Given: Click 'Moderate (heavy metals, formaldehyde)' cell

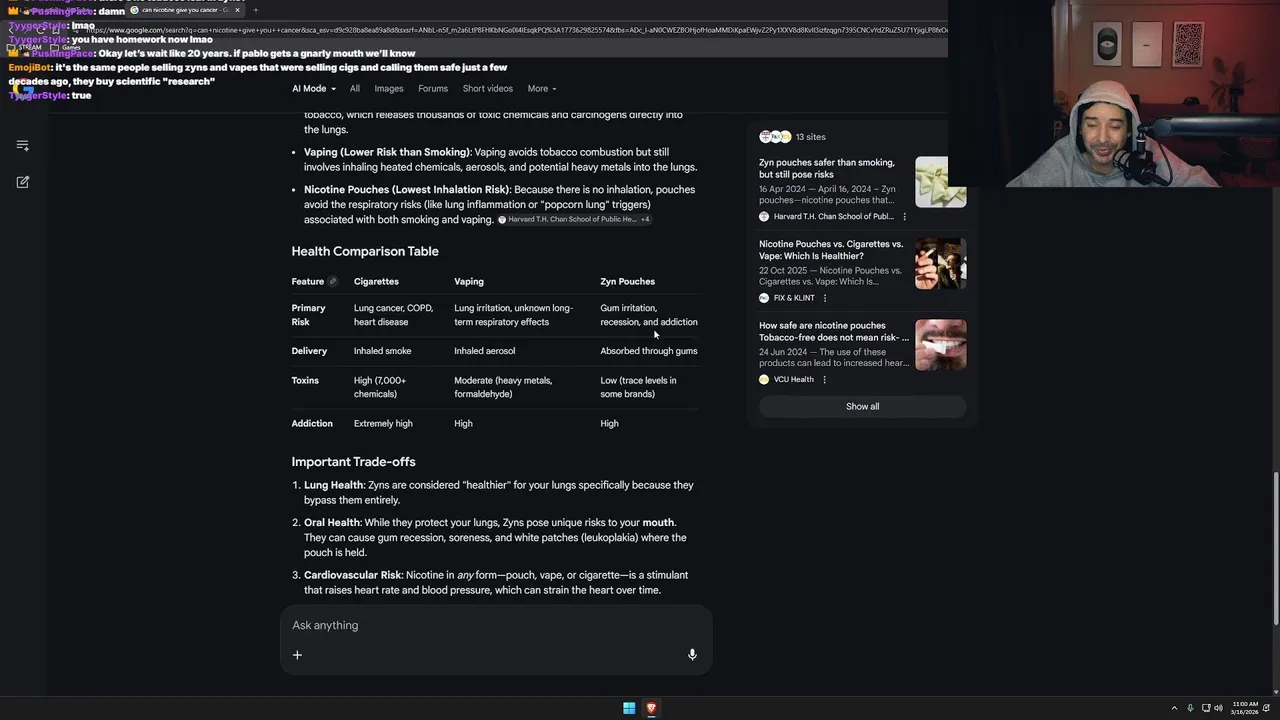Looking at the screenshot, I should click(503, 387).
